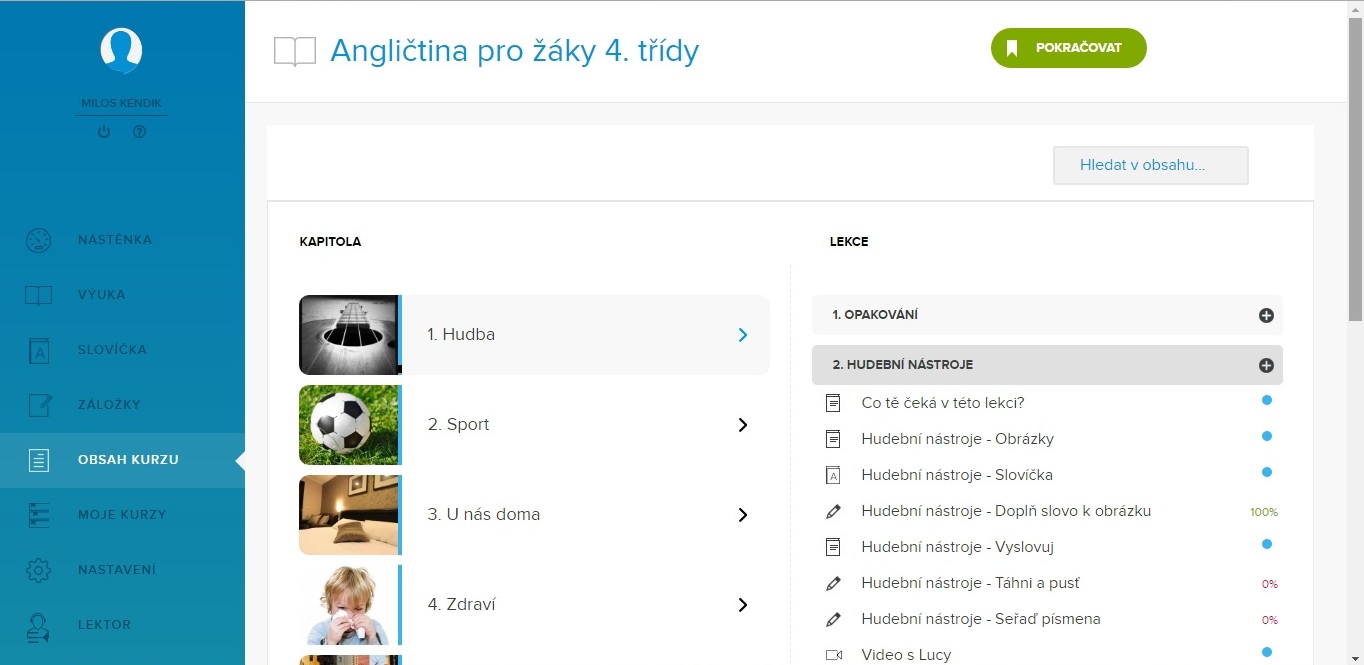This screenshot has width=1364, height=665.
Task: Open Hudební nástroje - Doplň slovo k obrázku
Action: coord(1006,511)
